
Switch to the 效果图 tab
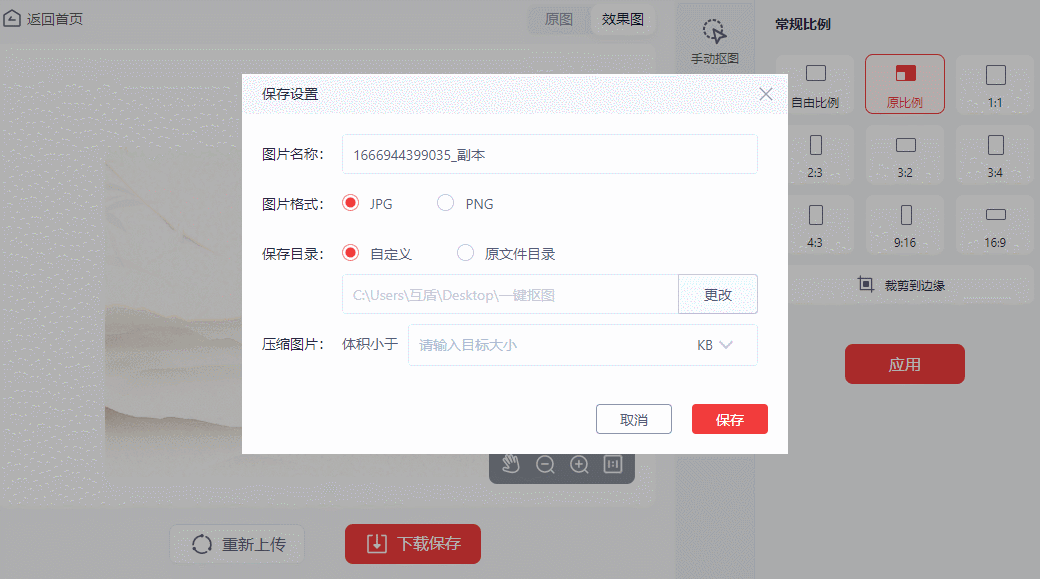(x=623, y=19)
